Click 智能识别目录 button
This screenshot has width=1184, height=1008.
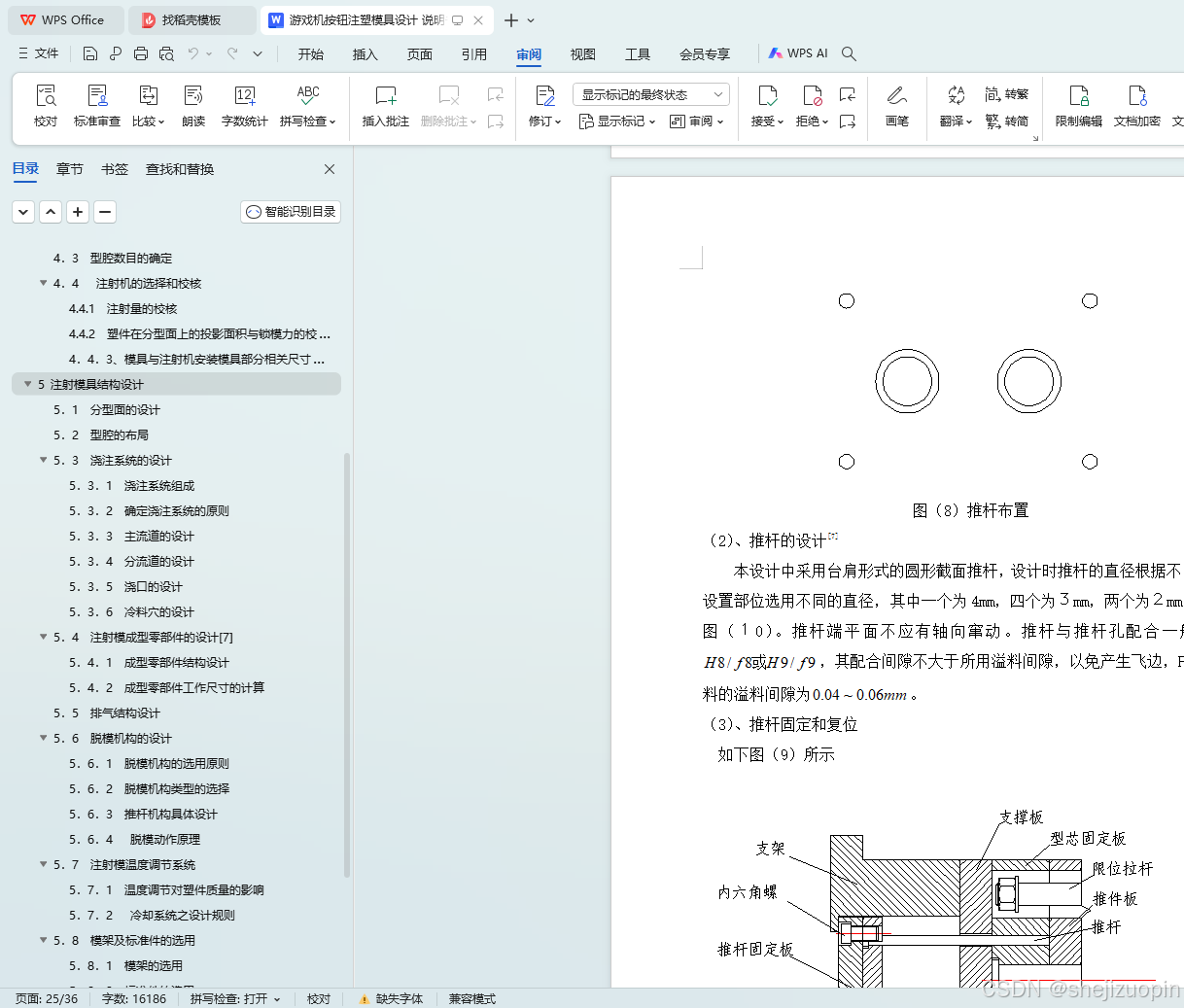click(291, 211)
